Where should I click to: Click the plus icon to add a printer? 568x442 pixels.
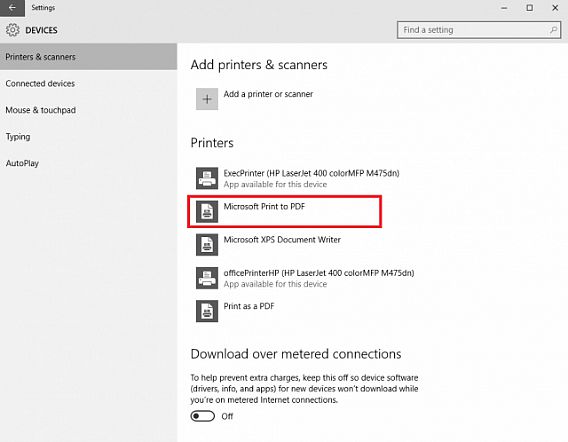[x=207, y=99]
